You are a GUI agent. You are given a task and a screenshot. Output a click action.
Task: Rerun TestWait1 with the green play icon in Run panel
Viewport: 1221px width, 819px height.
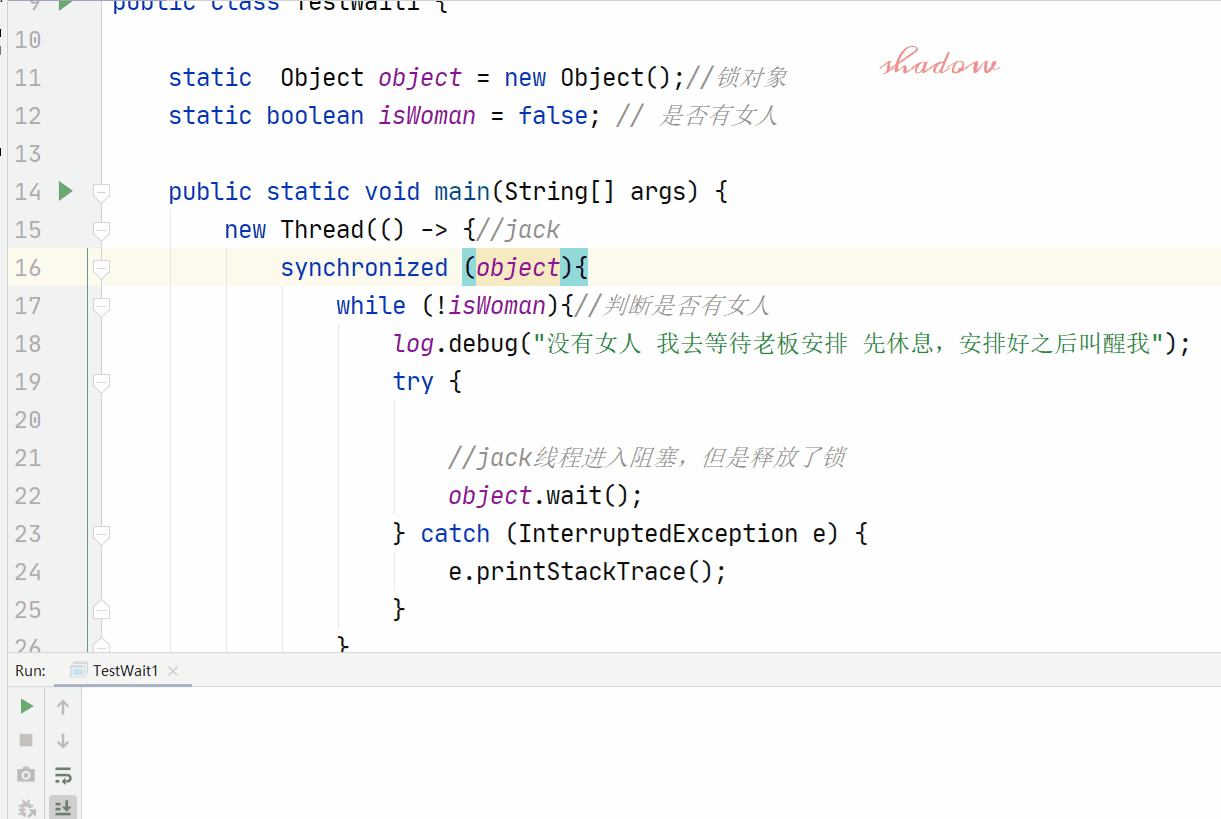[27, 706]
